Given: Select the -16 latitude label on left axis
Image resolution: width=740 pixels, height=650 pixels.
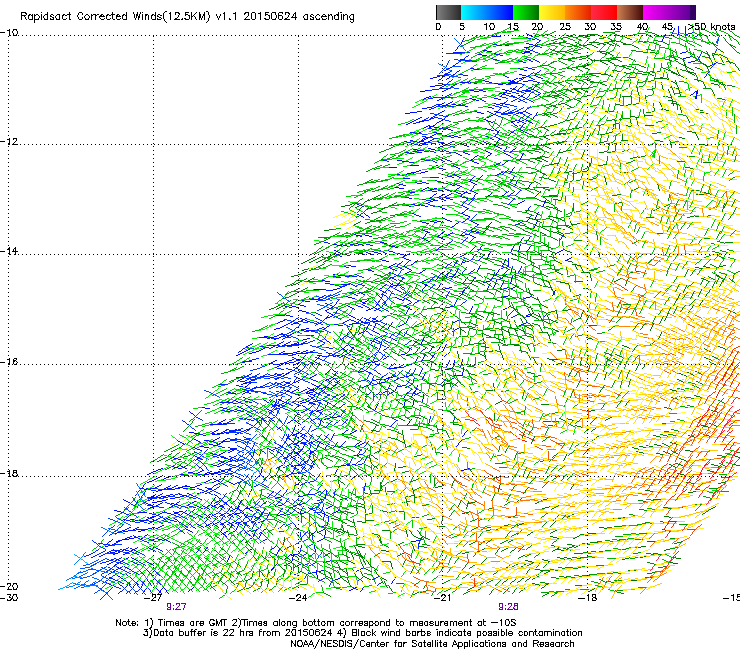Looking at the screenshot, I should [9, 362].
